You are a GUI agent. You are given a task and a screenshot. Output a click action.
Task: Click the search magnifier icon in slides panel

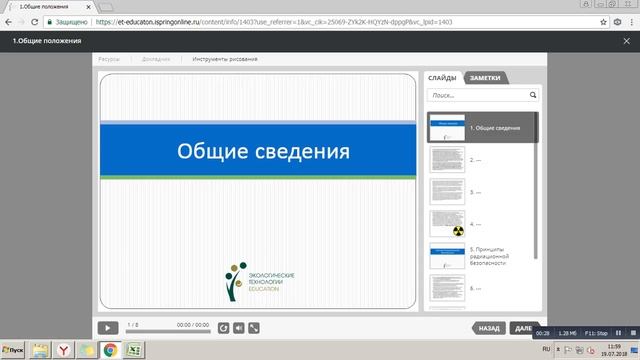pos(533,95)
